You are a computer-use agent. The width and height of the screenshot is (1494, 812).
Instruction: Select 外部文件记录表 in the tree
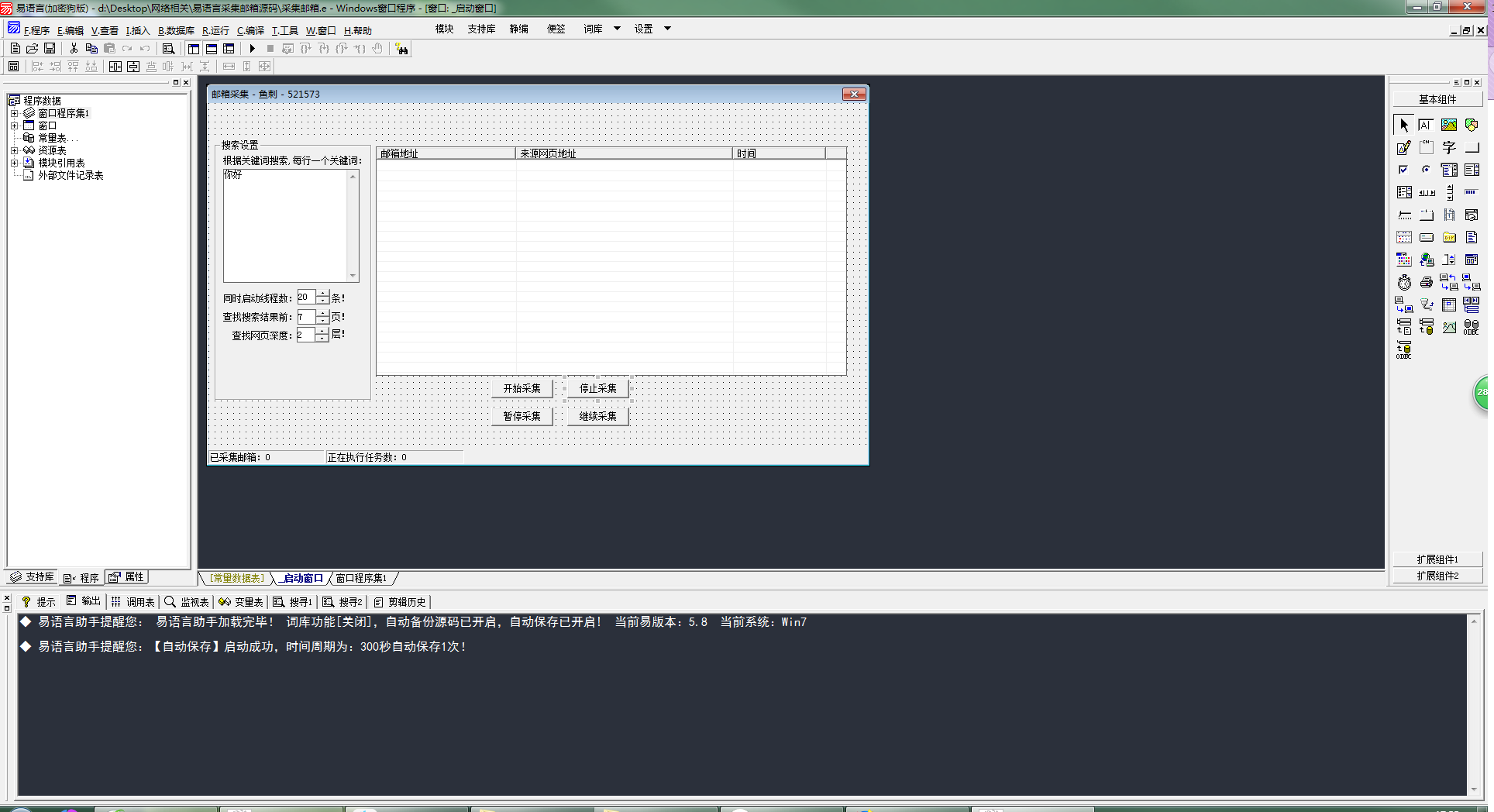click(71, 175)
